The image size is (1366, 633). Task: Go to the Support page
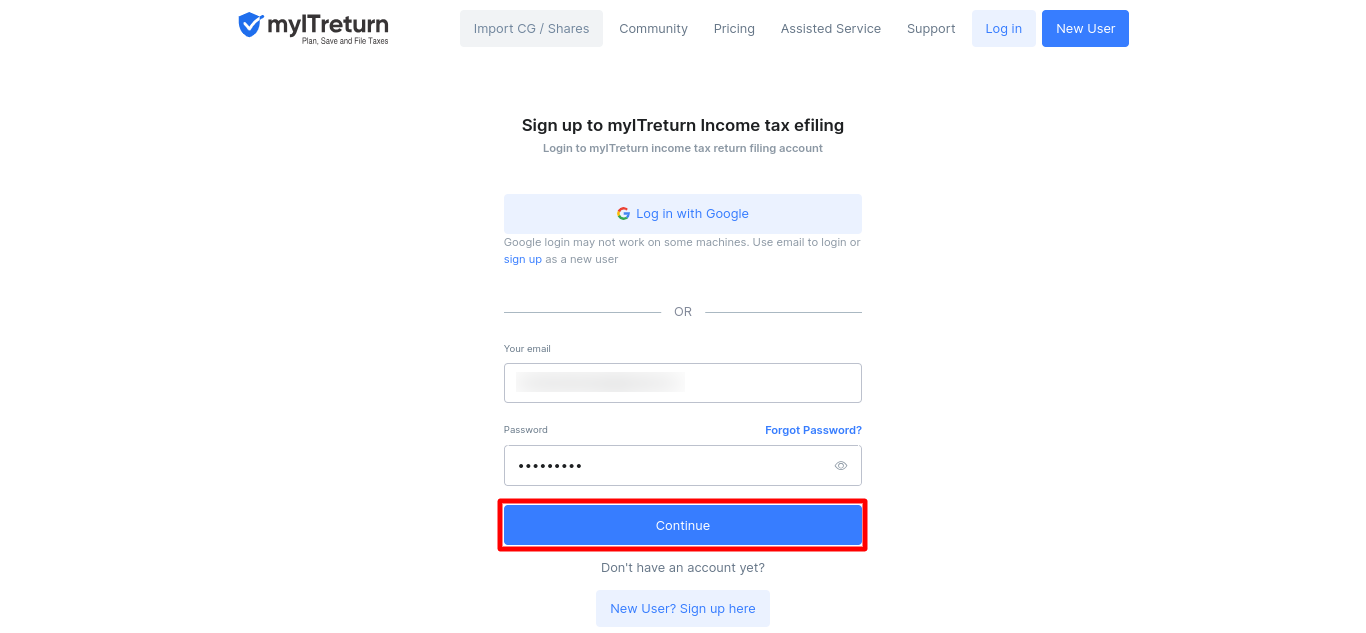click(931, 28)
